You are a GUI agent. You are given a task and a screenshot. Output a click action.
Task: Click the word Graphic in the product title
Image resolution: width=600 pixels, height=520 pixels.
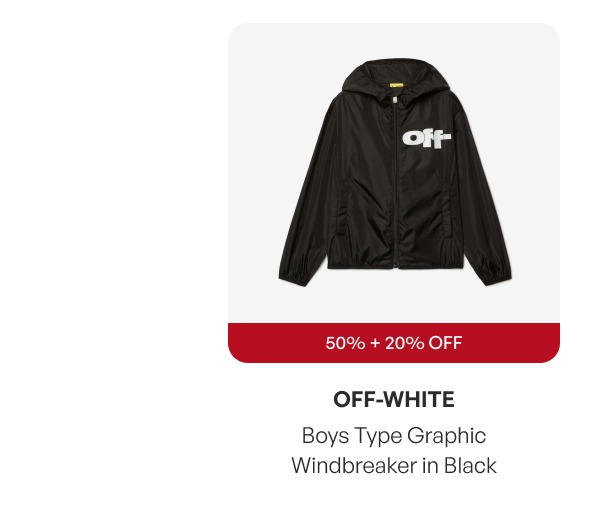447,436
